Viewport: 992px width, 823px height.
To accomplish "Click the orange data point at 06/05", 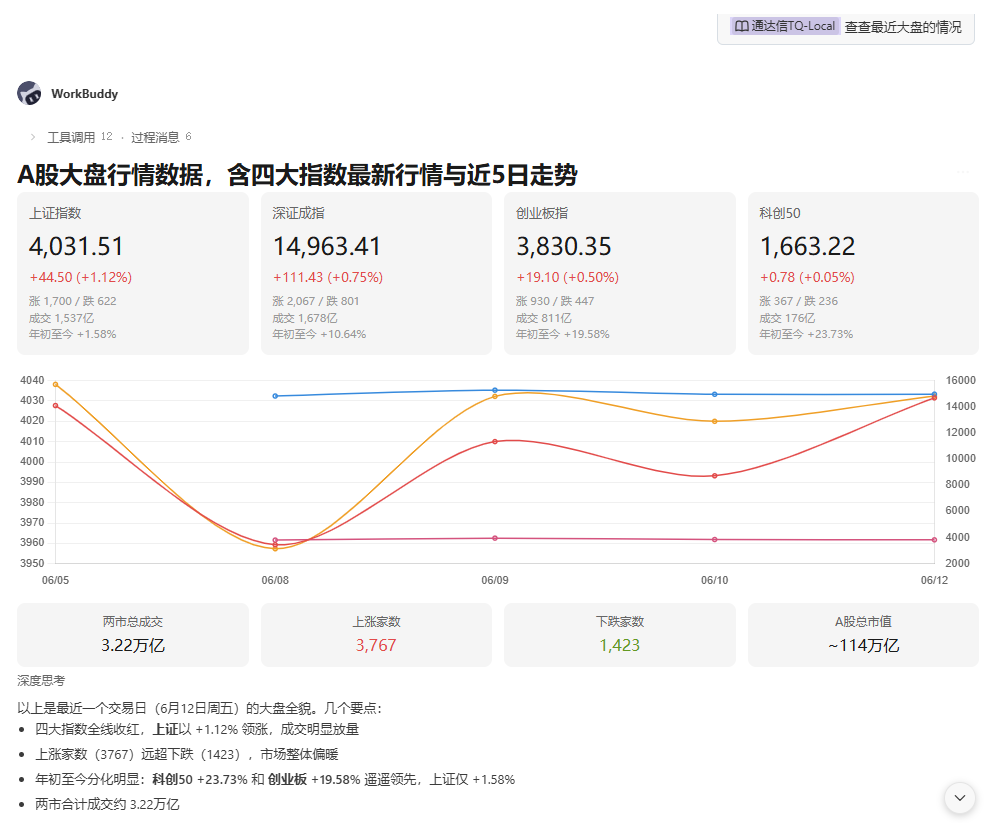I will (56, 385).
